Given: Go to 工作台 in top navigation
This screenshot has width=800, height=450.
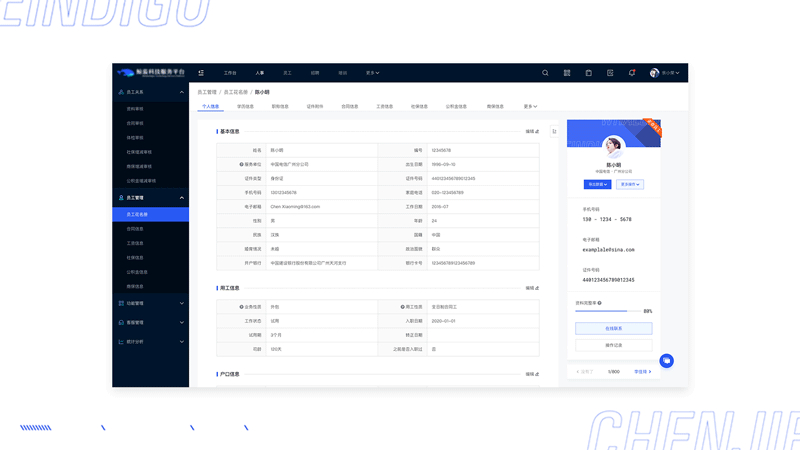Looking at the screenshot, I should point(230,73).
